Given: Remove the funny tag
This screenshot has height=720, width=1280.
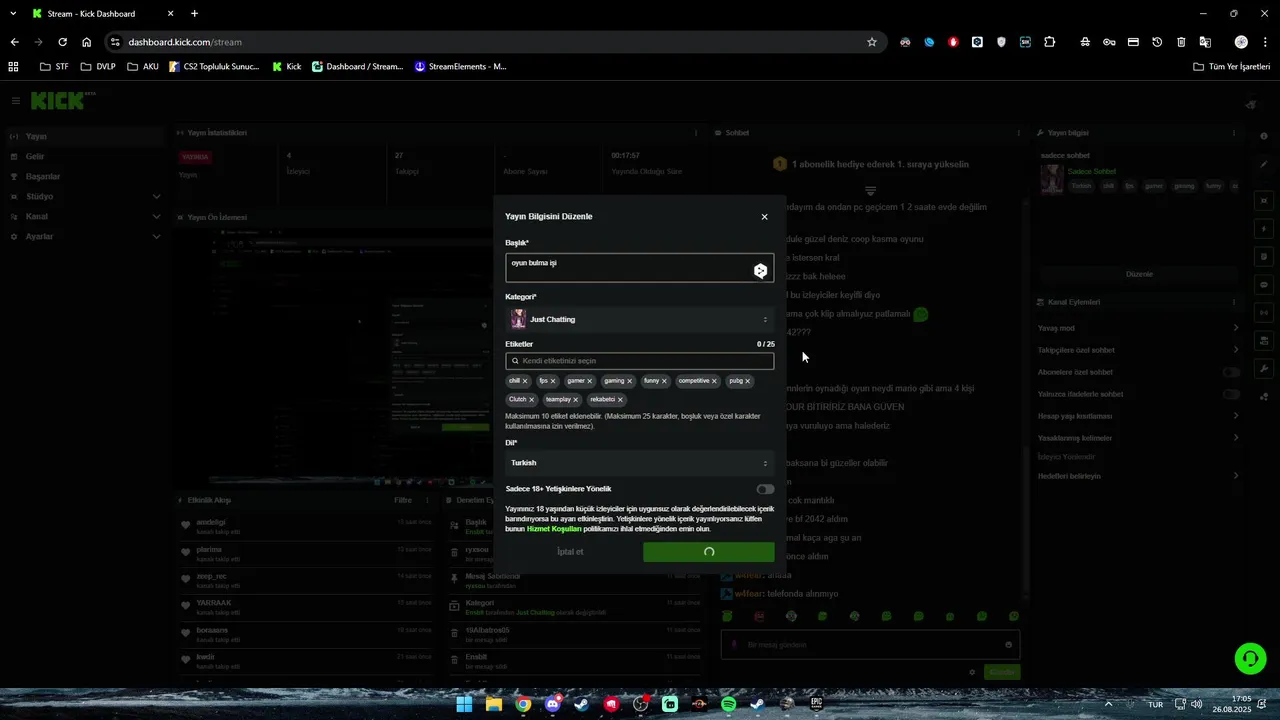Looking at the screenshot, I should click(664, 381).
